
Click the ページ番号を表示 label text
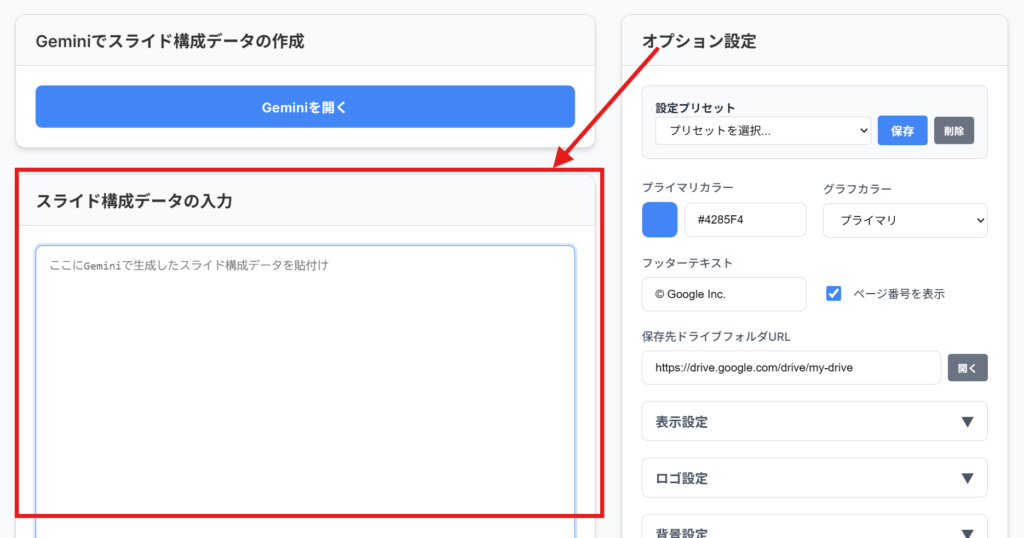(x=898, y=294)
